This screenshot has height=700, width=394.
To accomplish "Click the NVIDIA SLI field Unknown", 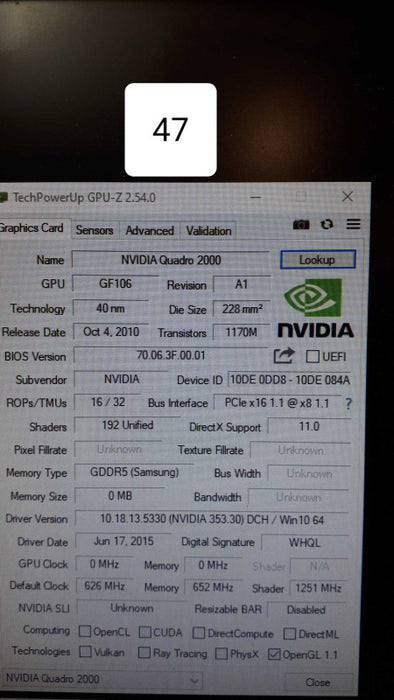I will pos(132,608).
